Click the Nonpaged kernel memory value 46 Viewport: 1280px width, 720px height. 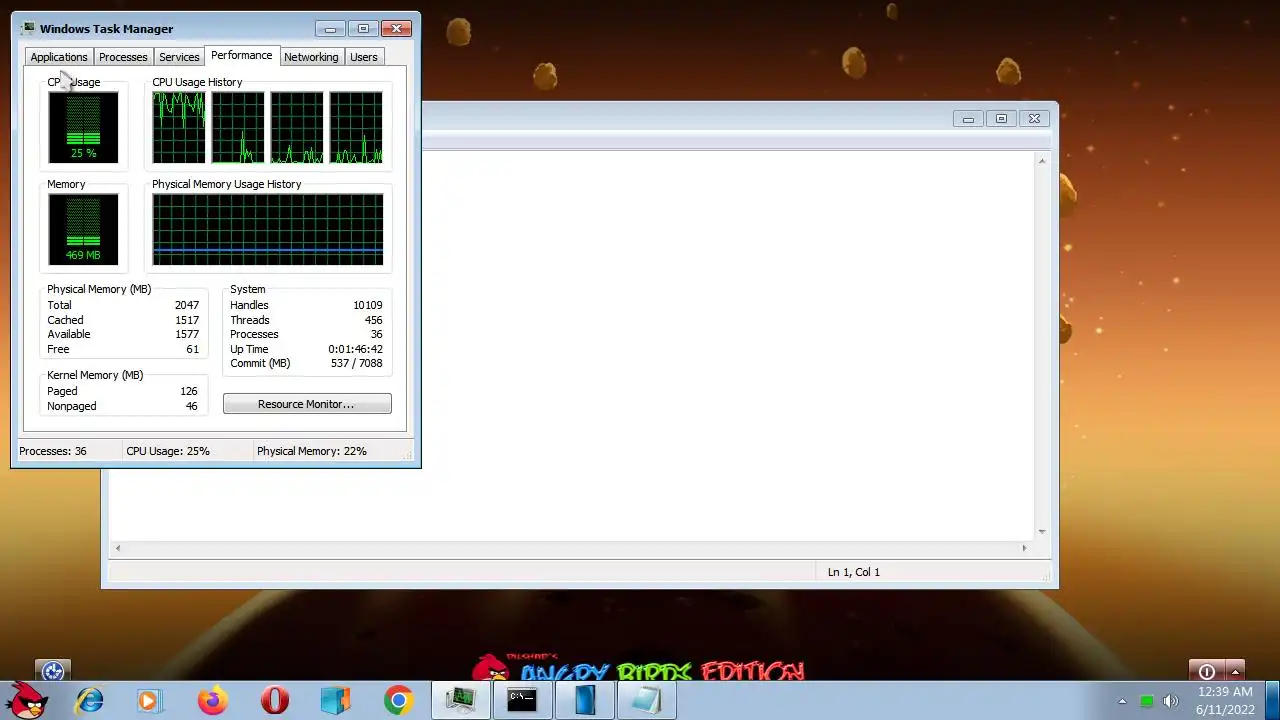192,406
